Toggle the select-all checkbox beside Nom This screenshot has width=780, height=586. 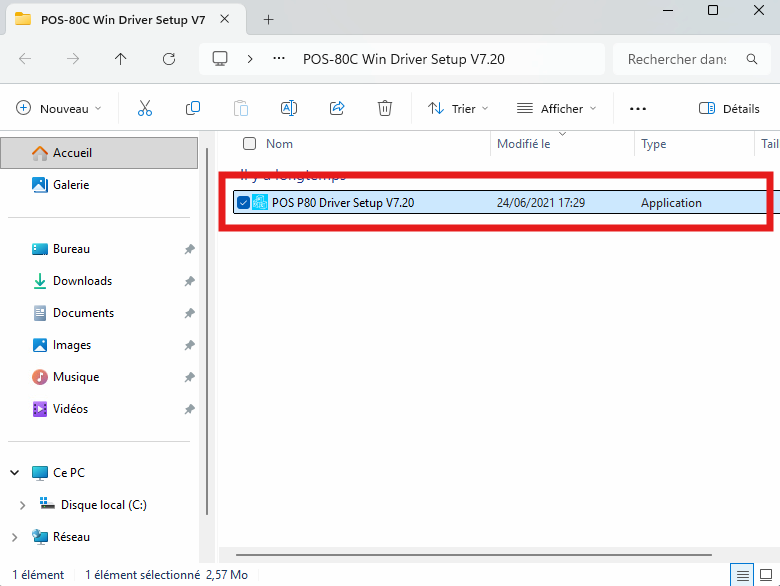[x=250, y=144]
